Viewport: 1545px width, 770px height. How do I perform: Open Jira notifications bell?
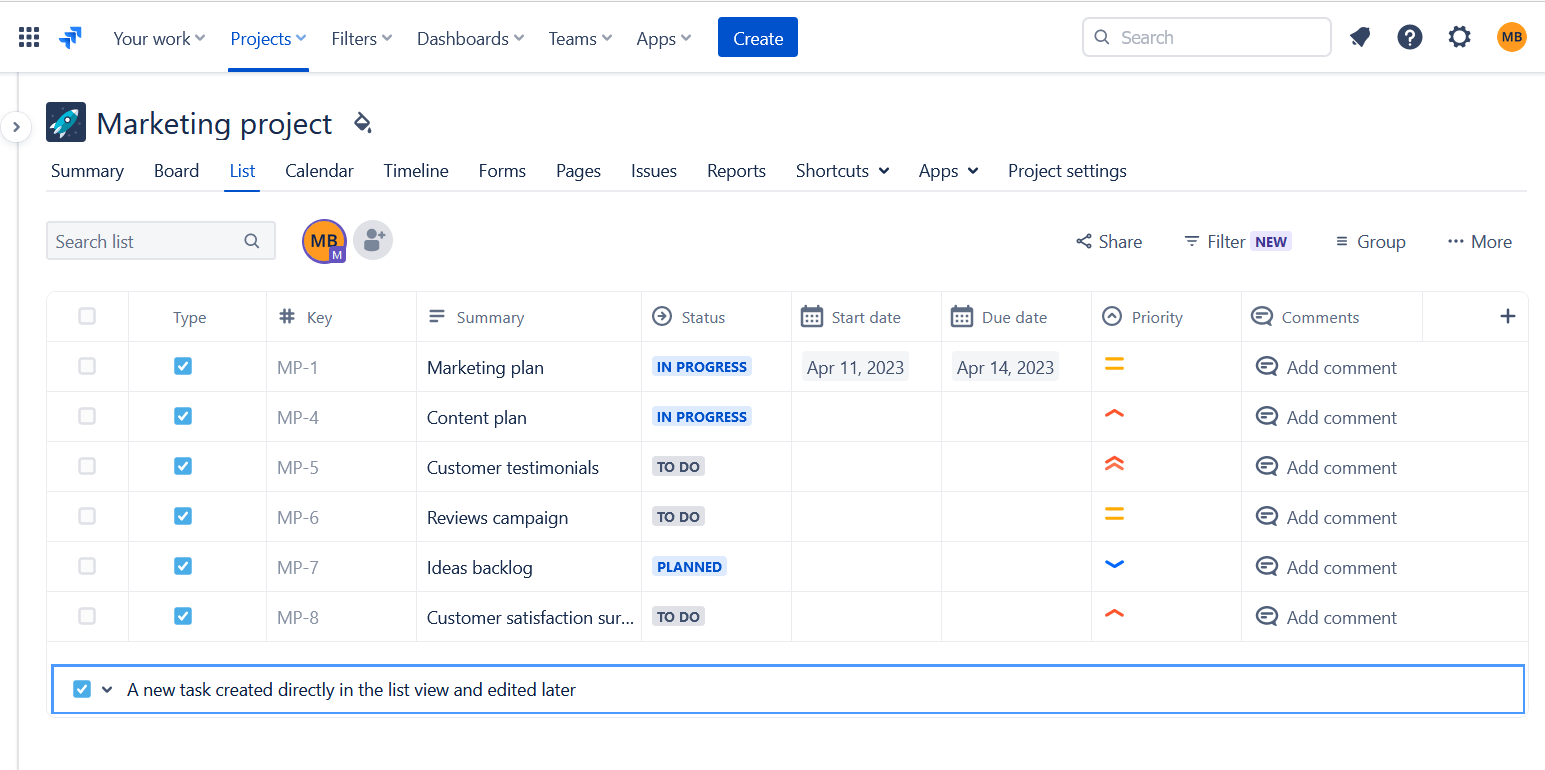[x=1359, y=36]
